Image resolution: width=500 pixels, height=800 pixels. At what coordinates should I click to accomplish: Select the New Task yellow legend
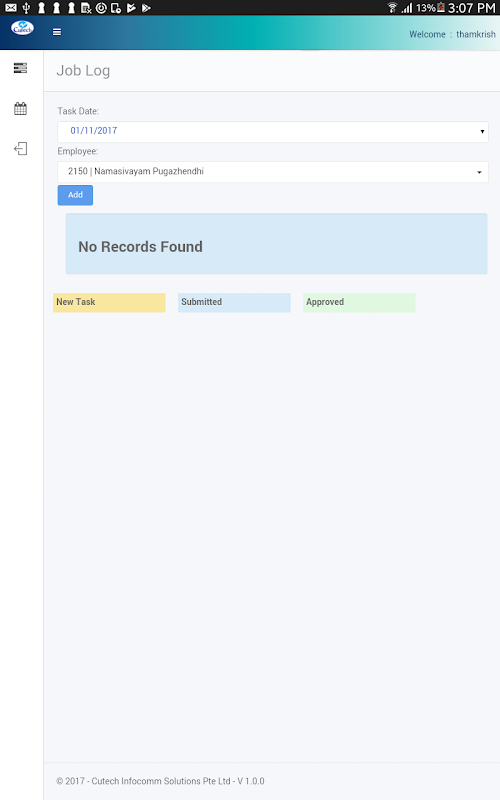(109, 303)
